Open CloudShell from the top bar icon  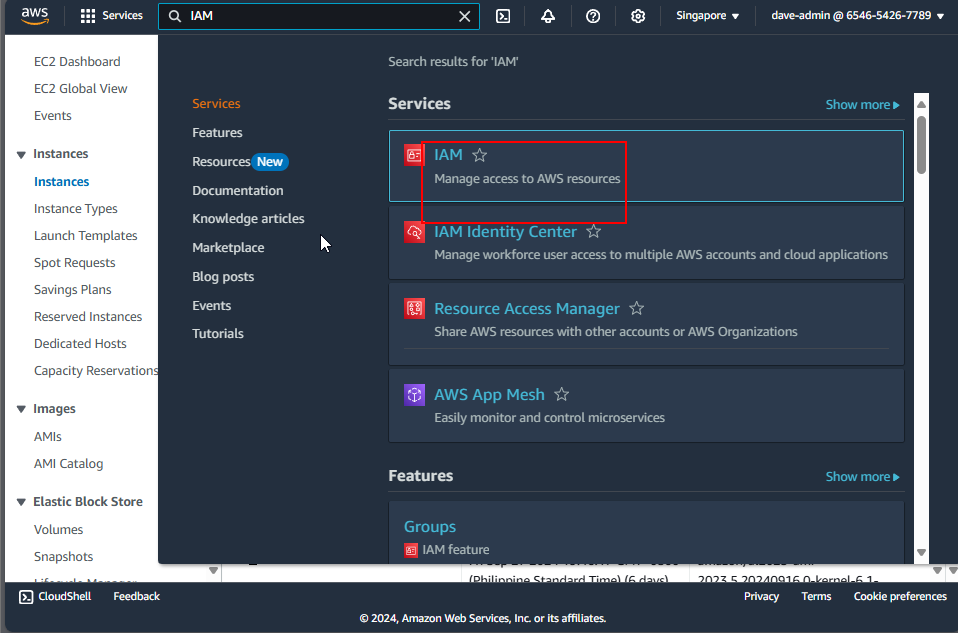504,16
